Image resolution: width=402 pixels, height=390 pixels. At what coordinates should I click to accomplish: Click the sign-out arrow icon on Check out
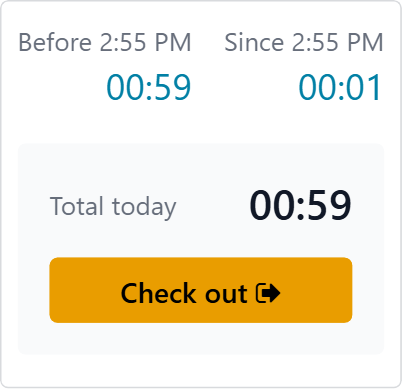[x=268, y=293]
